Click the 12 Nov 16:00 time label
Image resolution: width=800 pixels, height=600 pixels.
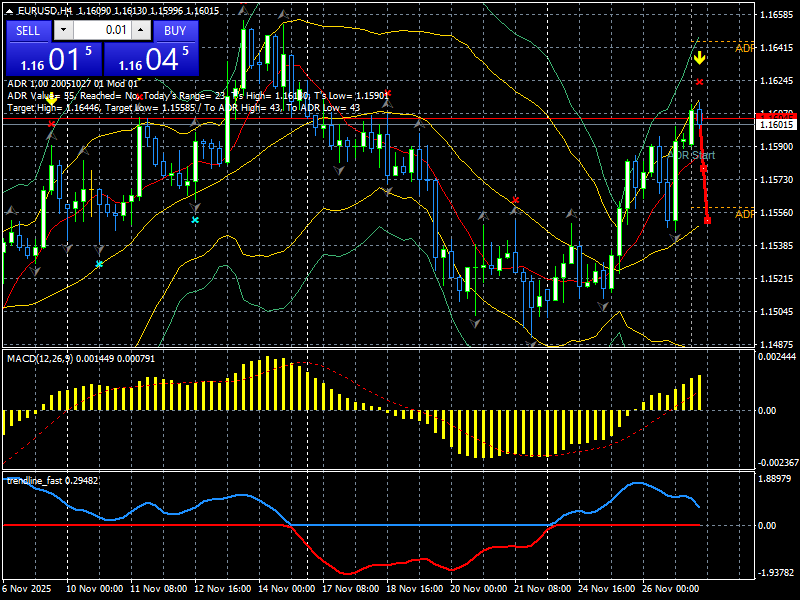[223, 588]
